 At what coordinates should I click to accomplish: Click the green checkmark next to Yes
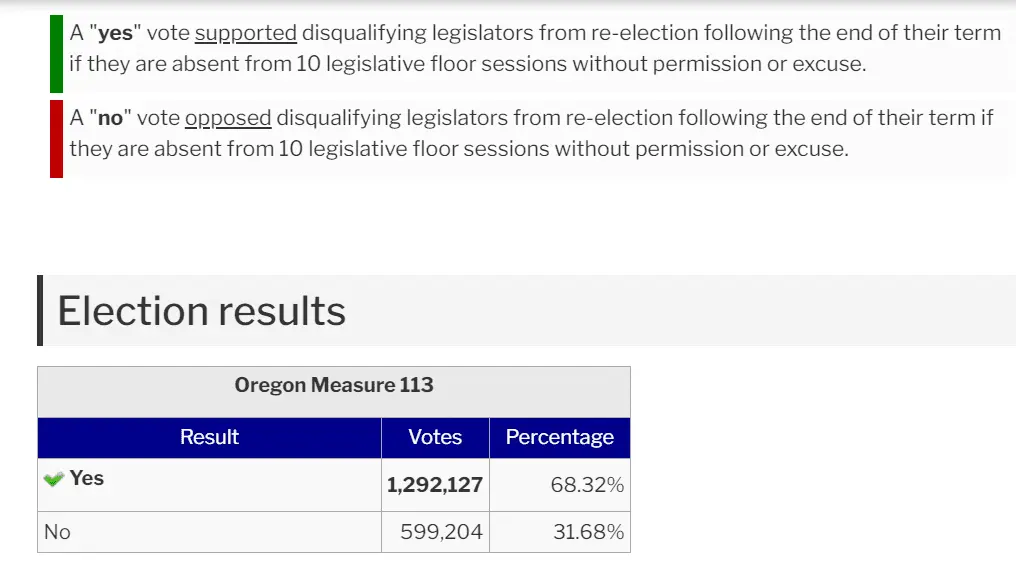53,479
